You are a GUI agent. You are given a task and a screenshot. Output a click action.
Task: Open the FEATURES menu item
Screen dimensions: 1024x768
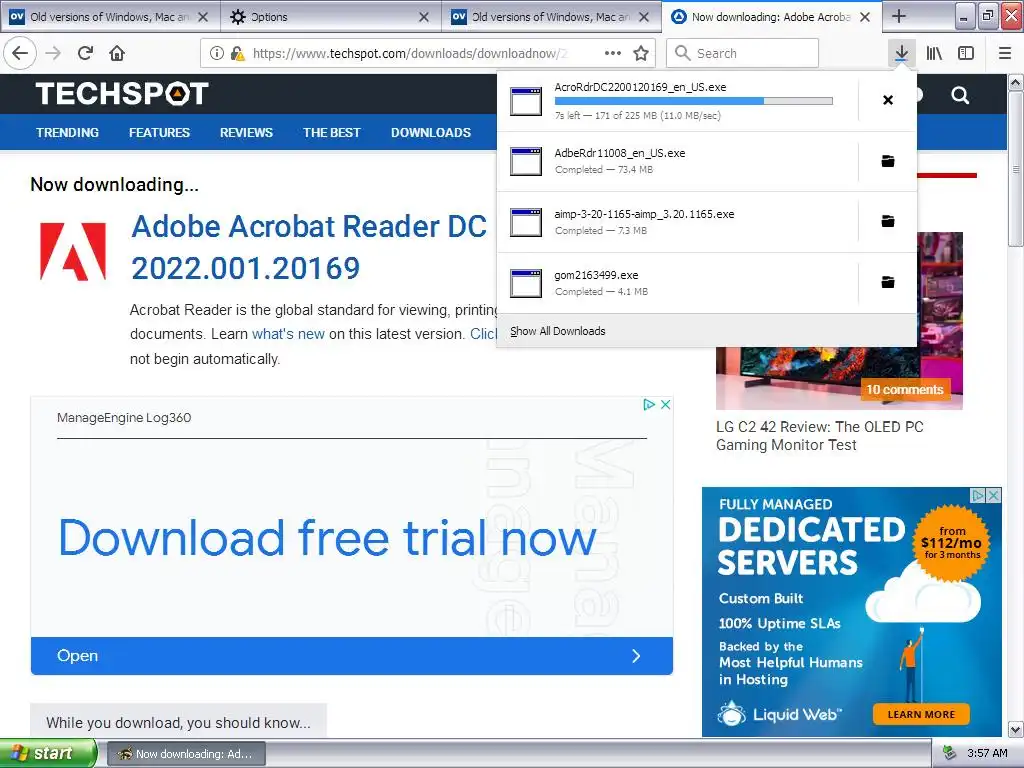point(159,133)
